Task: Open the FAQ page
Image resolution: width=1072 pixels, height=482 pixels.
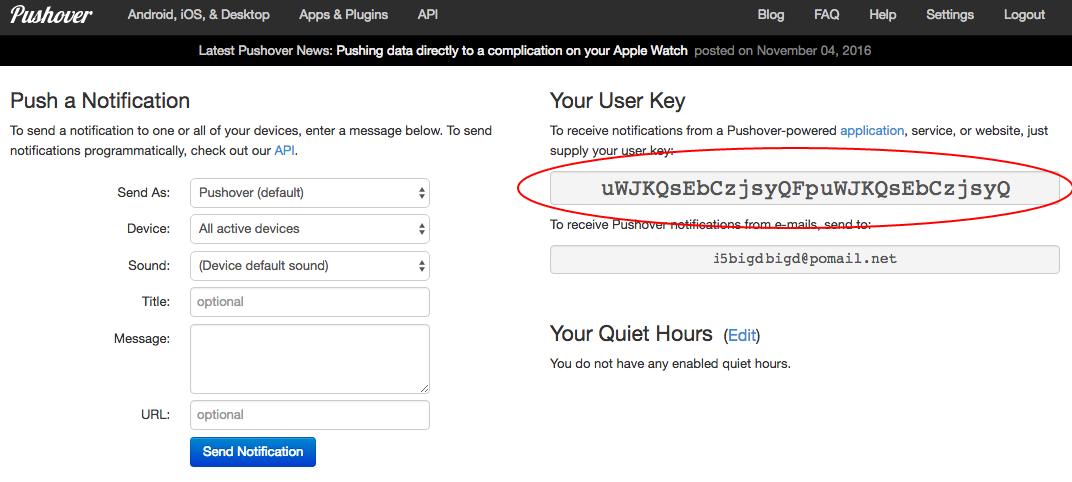Action: tap(826, 15)
